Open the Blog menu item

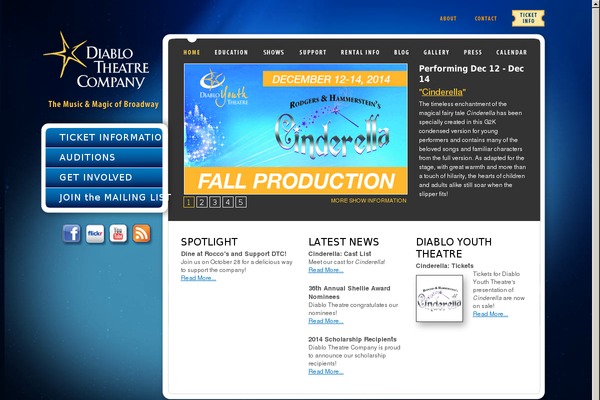tap(401, 52)
